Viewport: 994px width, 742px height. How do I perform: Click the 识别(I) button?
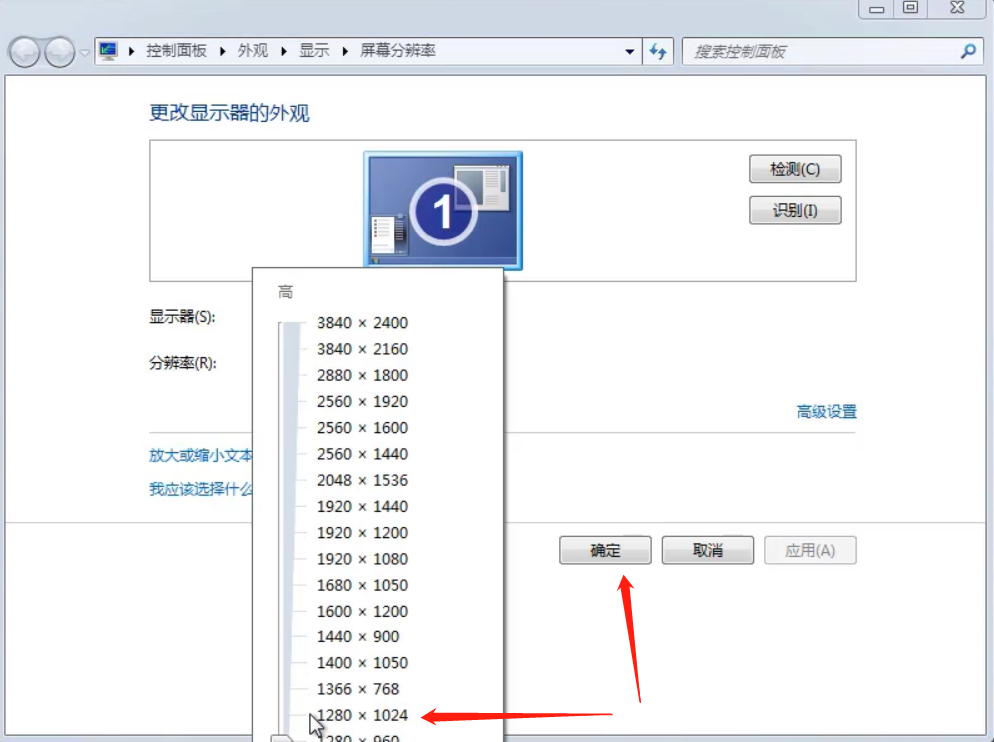click(794, 210)
